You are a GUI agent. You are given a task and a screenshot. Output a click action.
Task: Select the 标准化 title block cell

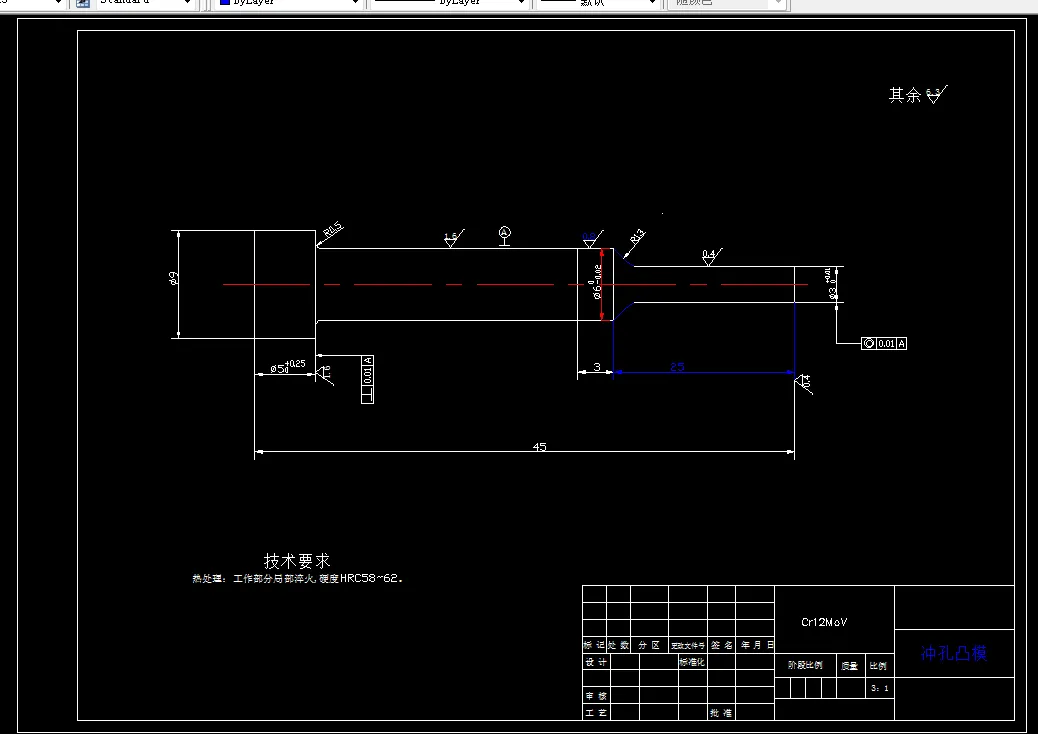(x=692, y=662)
